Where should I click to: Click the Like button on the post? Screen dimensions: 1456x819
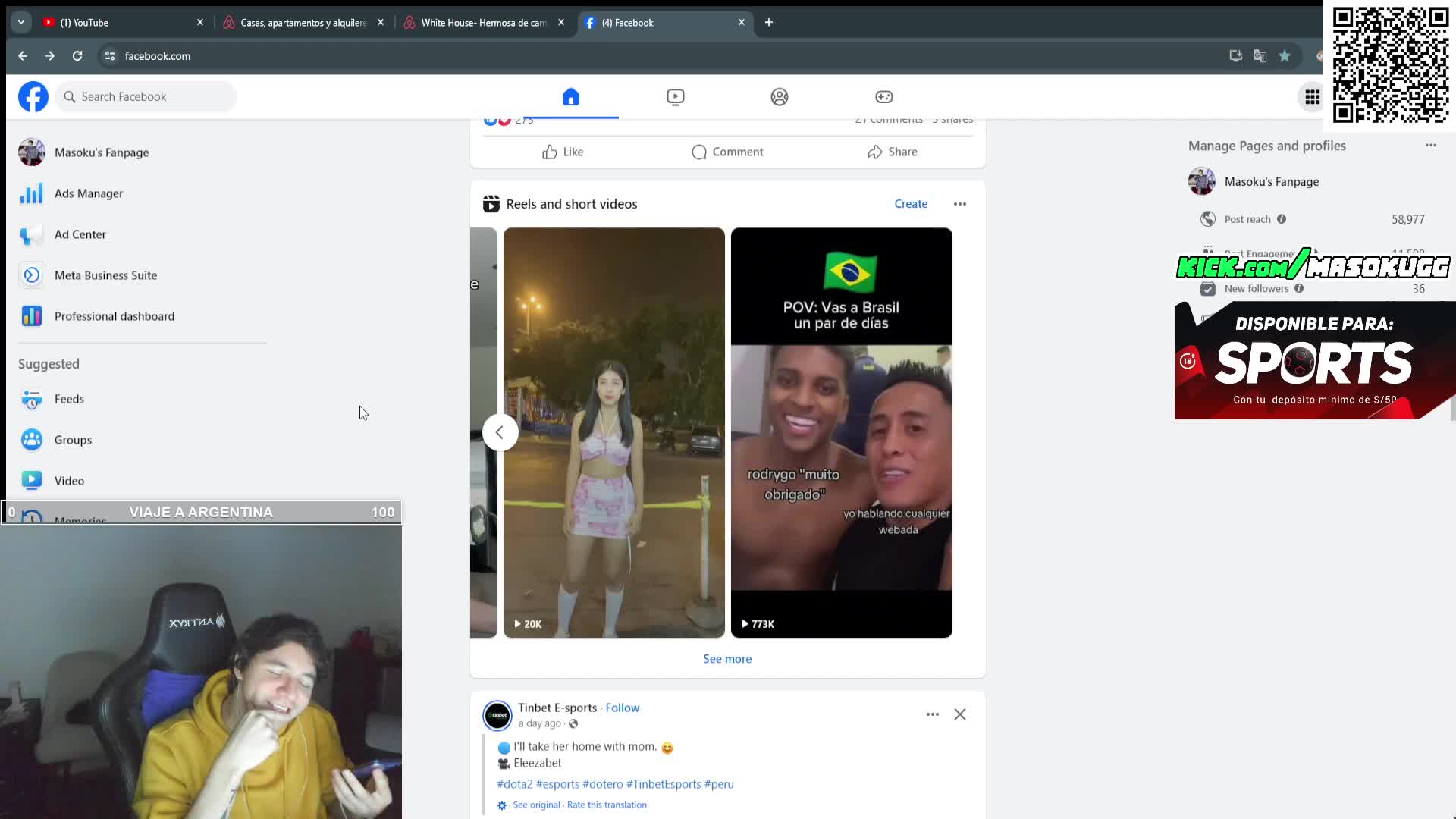(x=562, y=152)
